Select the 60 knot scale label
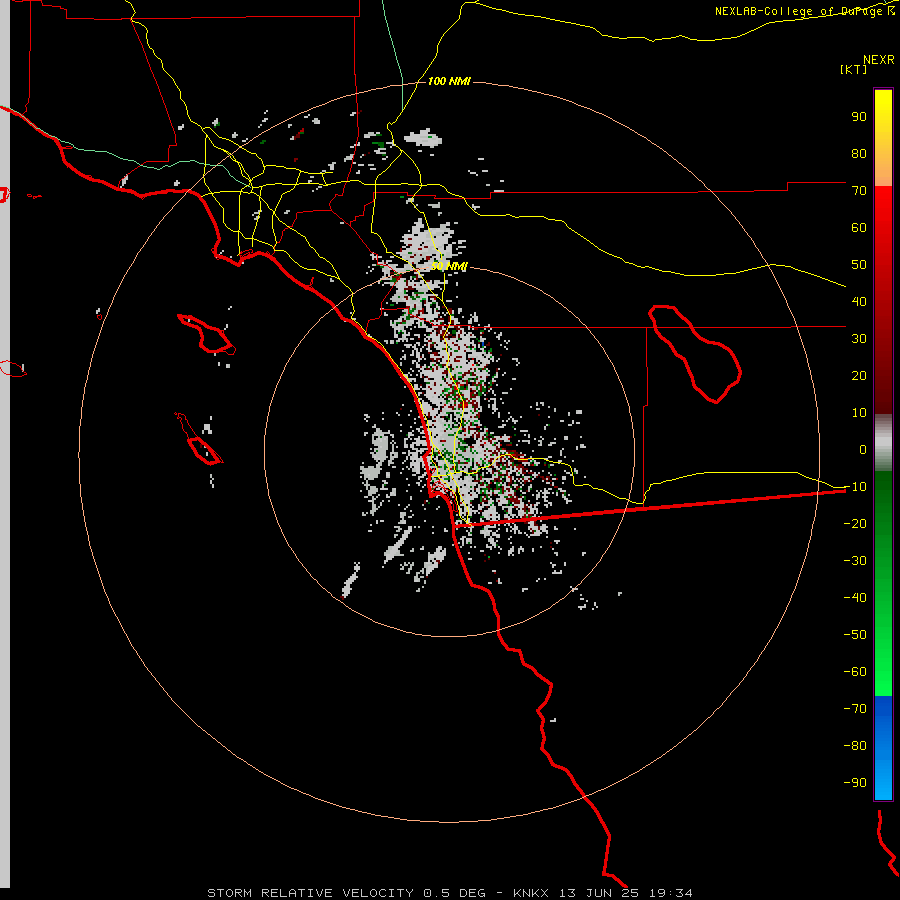The image size is (900, 900). point(859,228)
